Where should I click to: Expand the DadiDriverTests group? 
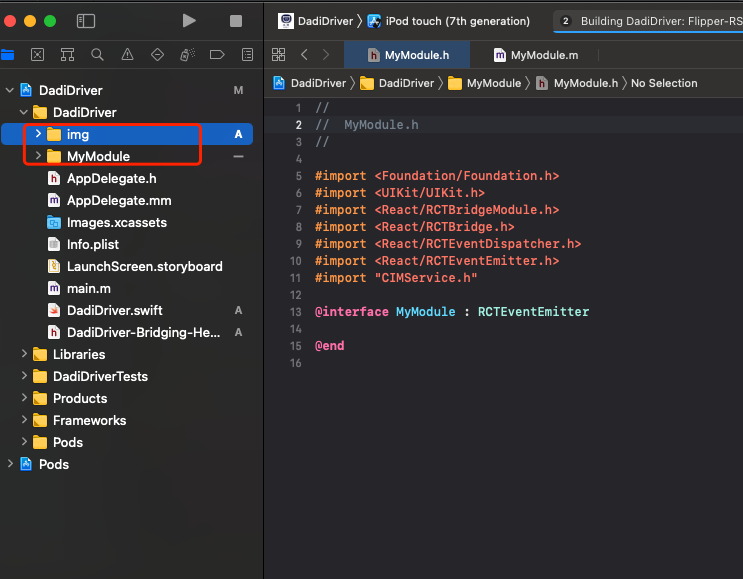[x=24, y=376]
